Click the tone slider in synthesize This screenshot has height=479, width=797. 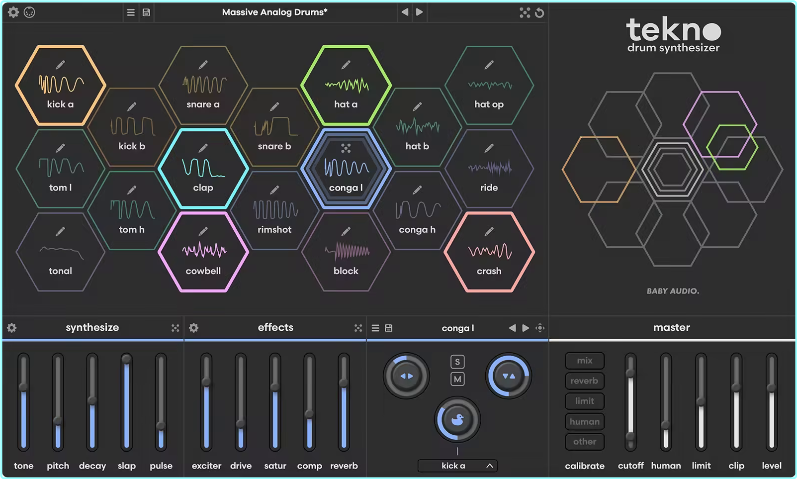pos(23,402)
